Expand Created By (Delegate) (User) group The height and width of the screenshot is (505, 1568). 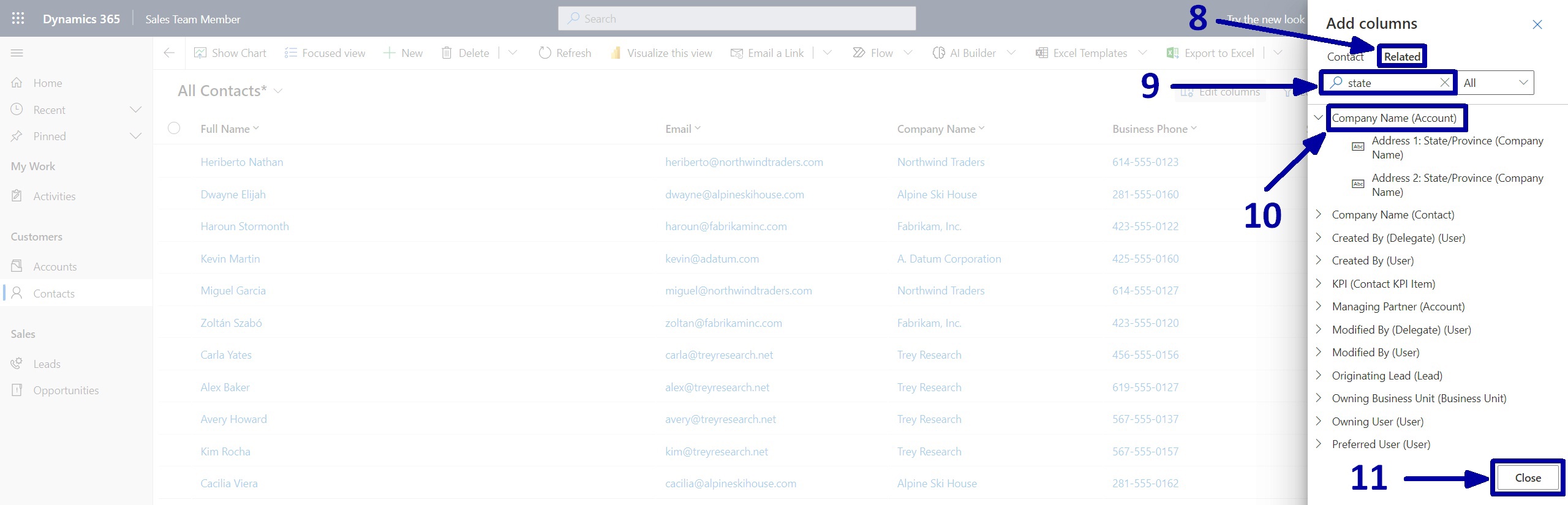(x=1318, y=238)
